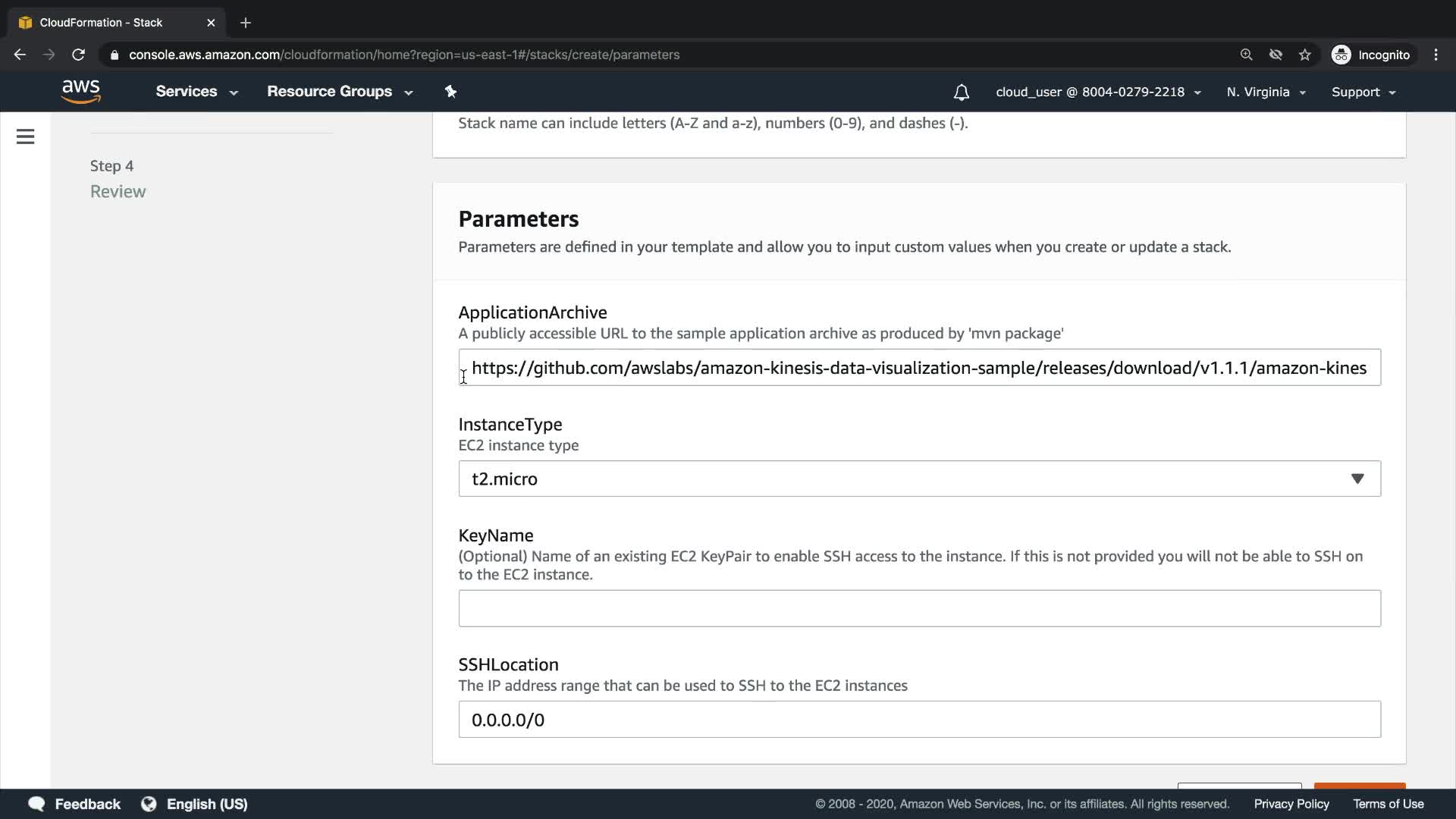
Task: Open the N. Virginia region selector
Action: click(x=1266, y=92)
